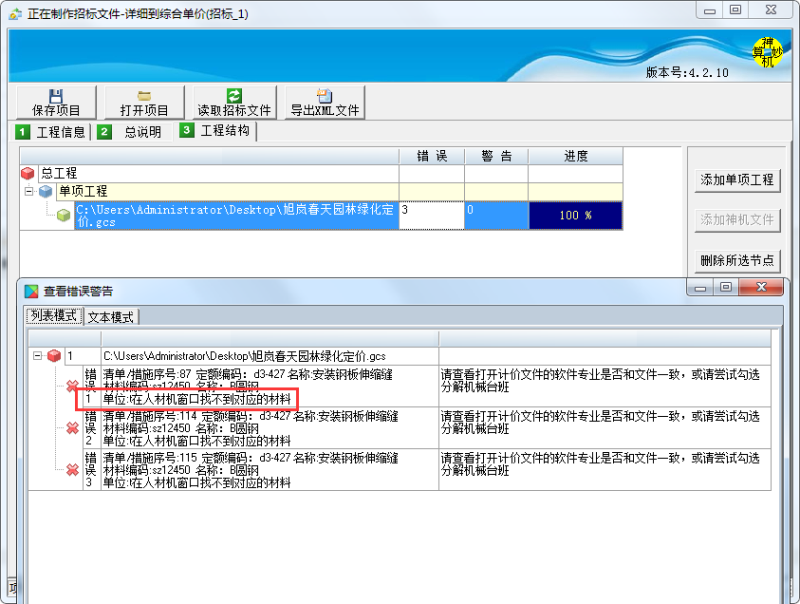The image size is (800, 604).
Task: Select the 旭岚春天园林绿化定价.gcs file row
Action: [236, 215]
